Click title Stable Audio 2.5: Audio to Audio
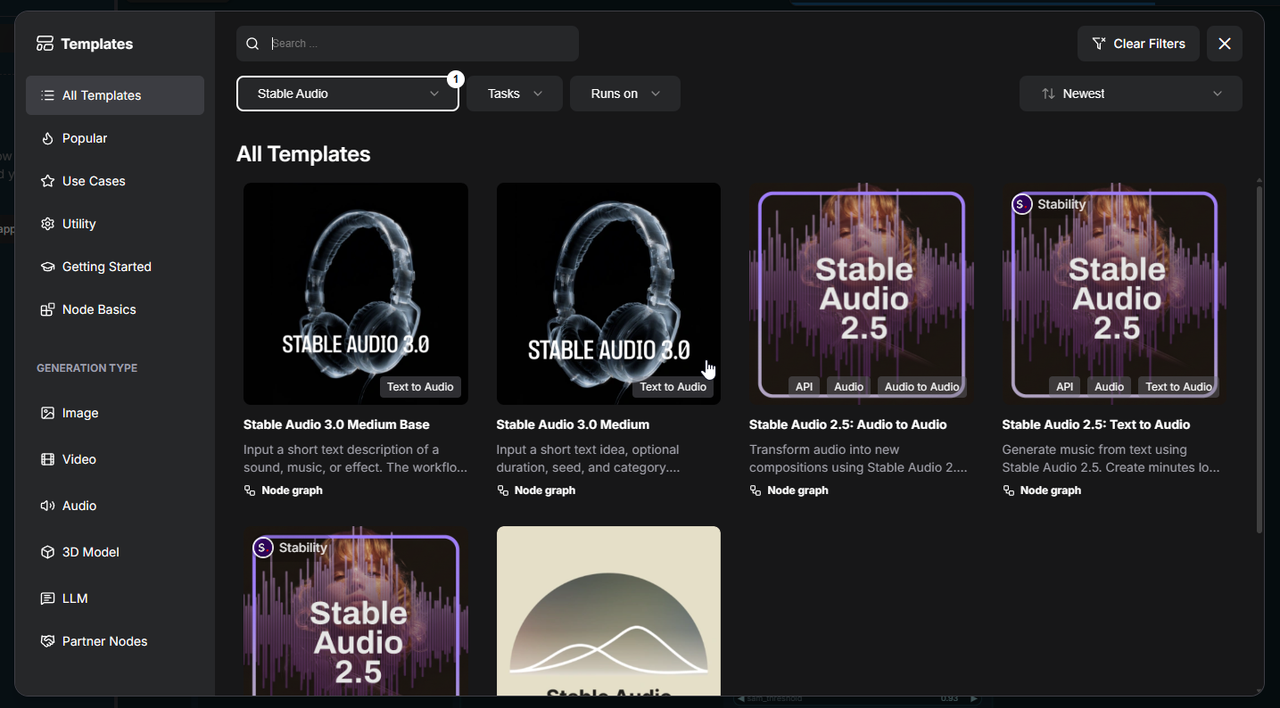Screen dimensions: 1280x708 (848, 425)
